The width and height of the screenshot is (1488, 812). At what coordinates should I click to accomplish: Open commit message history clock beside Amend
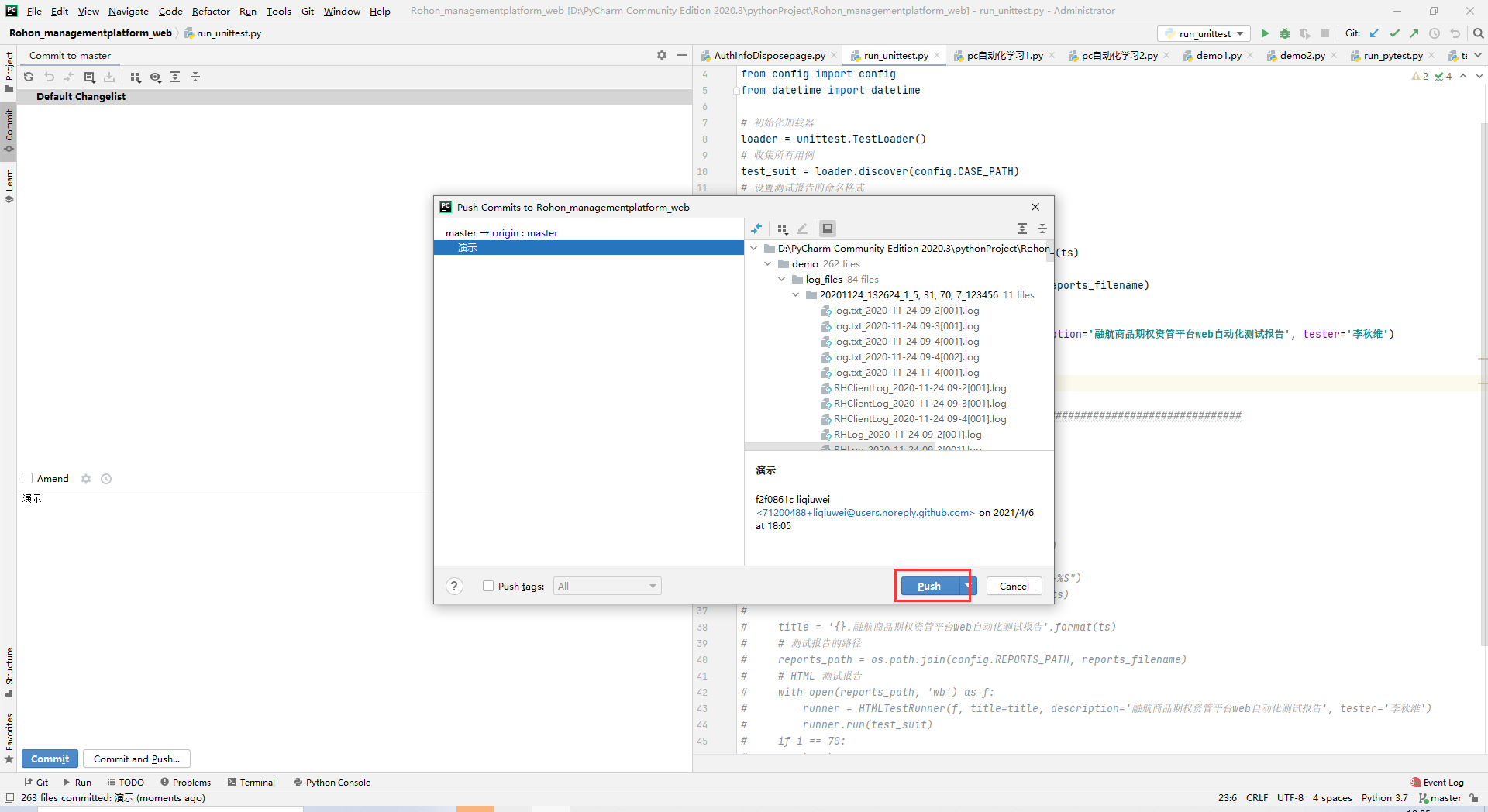[106, 479]
